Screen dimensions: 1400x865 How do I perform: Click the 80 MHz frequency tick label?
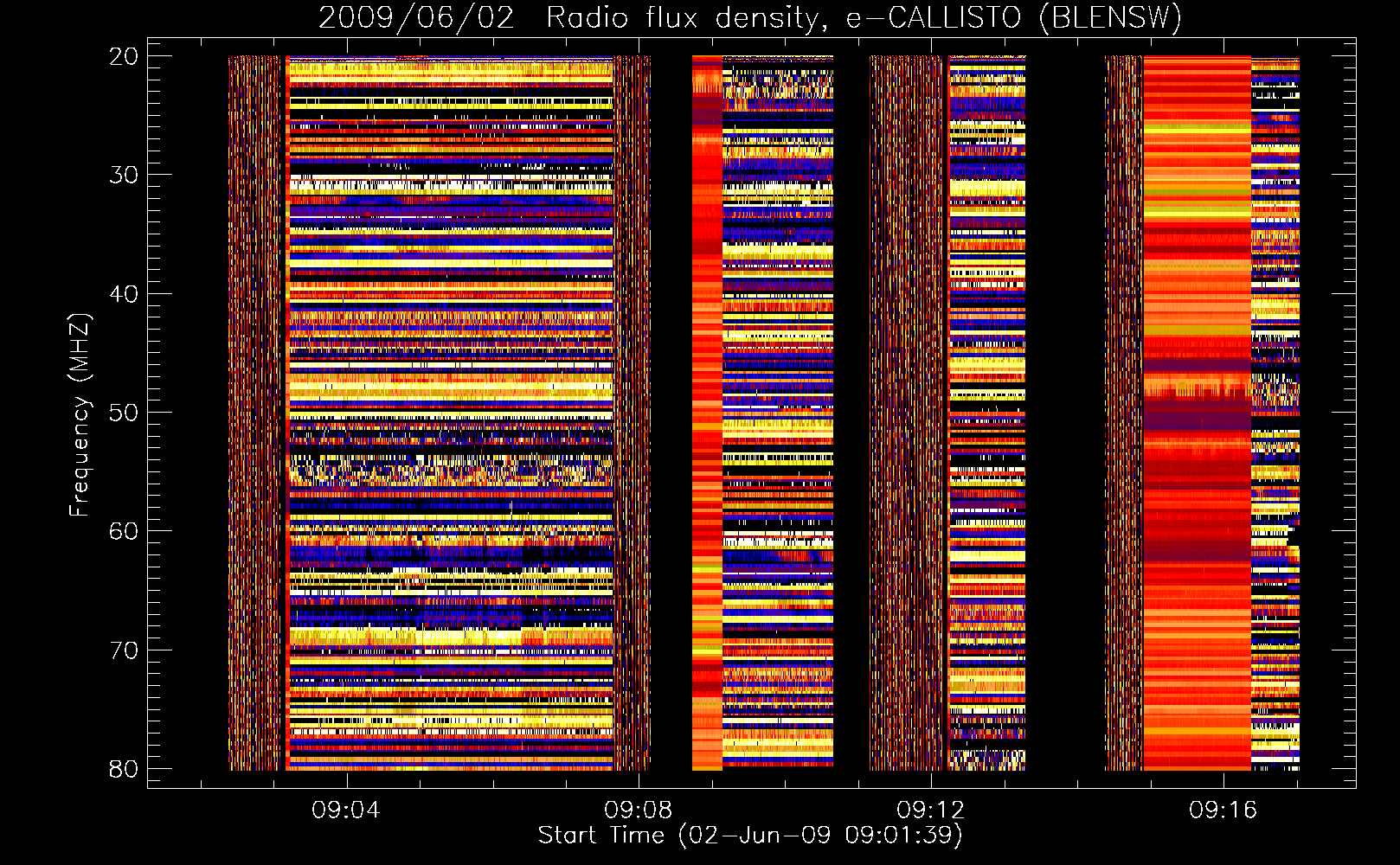click(124, 769)
